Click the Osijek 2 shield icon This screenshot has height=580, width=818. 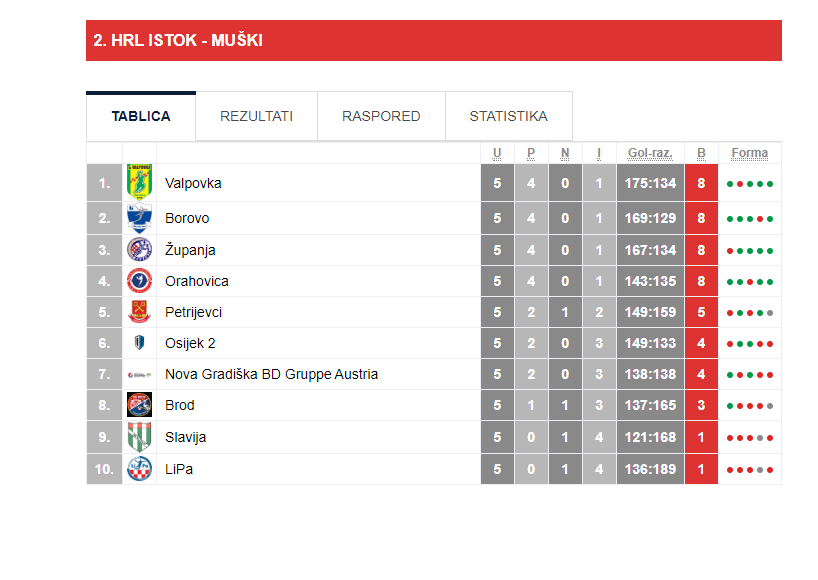139,343
